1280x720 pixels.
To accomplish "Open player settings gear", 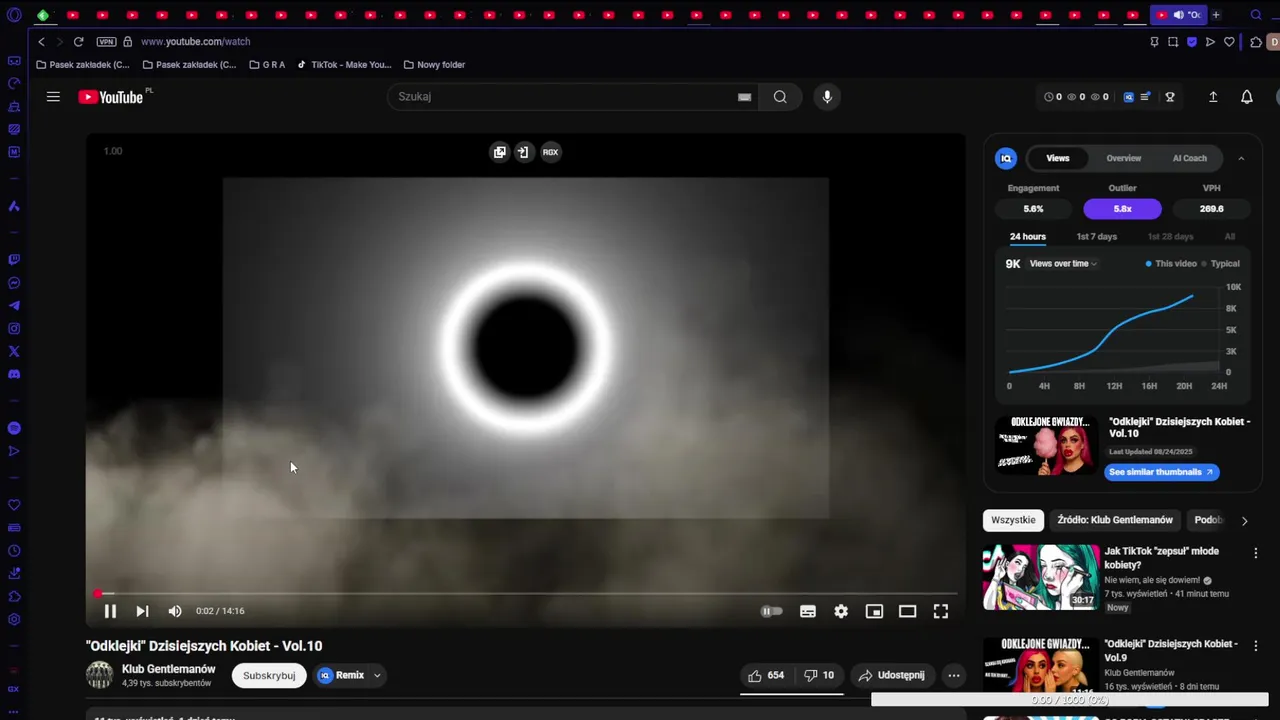I will coord(841,611).
